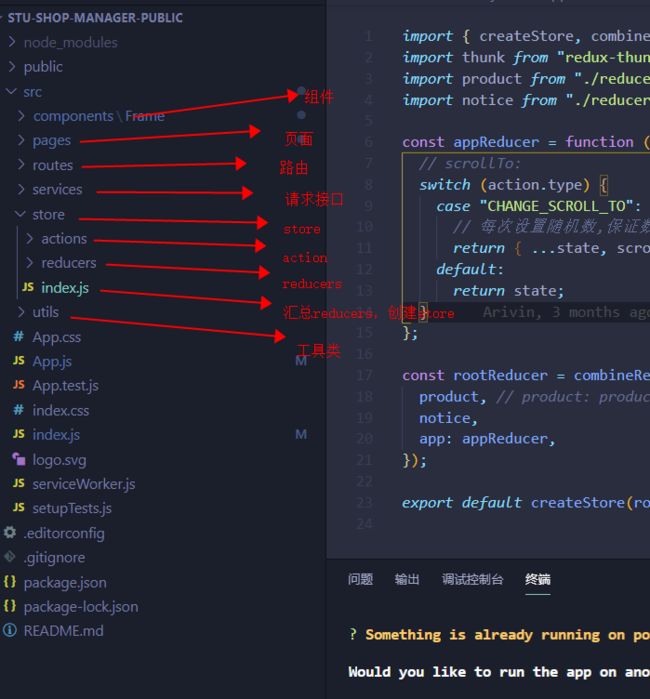Open App.css file name
Viewport: 650px width, 699px height.
(57, 337)
